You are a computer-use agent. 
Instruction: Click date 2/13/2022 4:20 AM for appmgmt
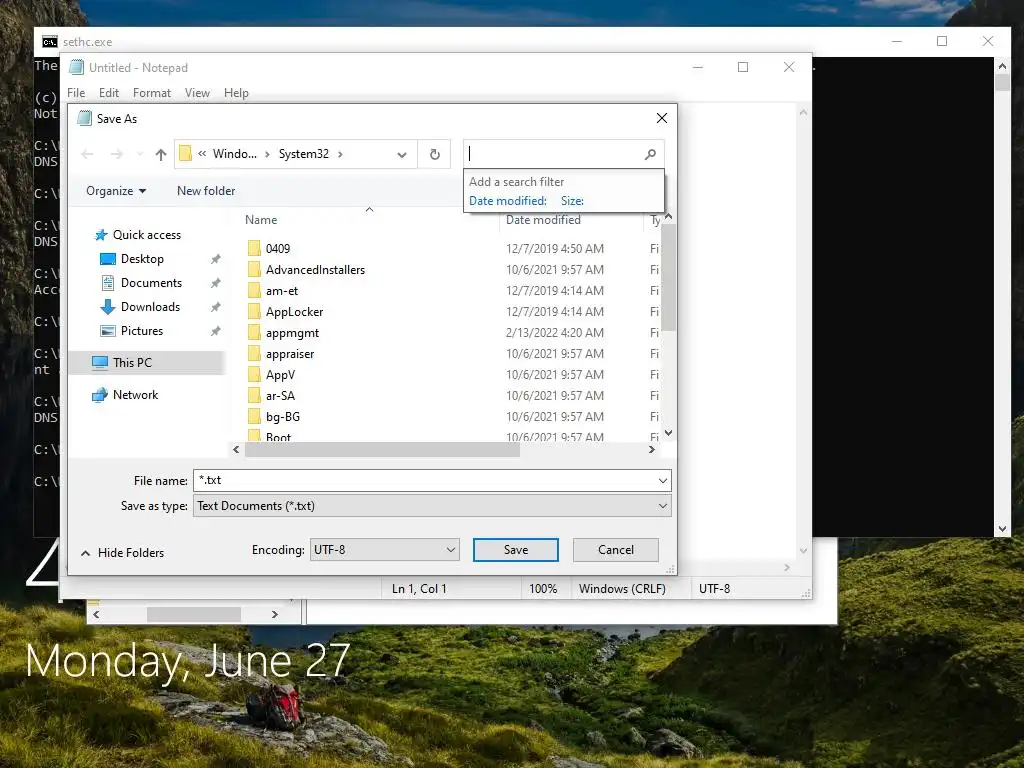coord(554,333)
